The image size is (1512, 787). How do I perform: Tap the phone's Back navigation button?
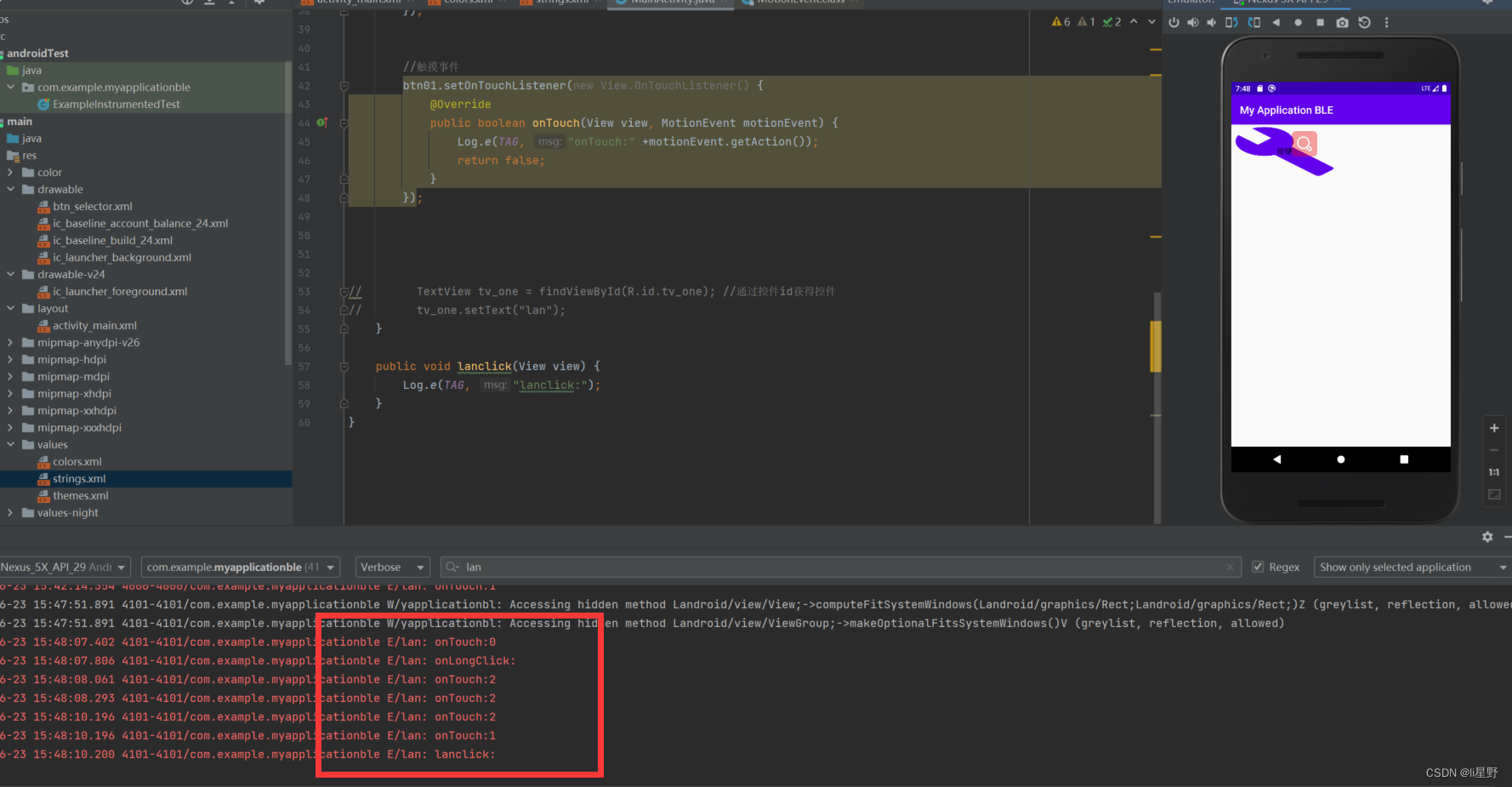[1276, 459]
